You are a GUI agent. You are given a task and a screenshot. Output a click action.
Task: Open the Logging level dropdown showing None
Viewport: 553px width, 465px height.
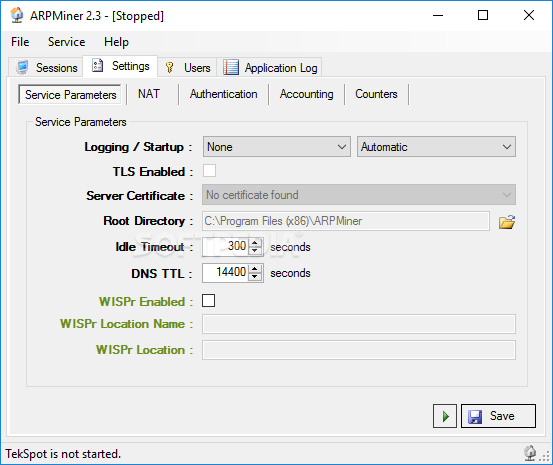(276, 147)
